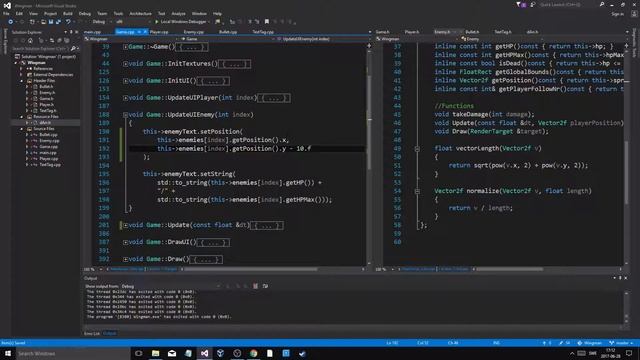Select TextTag.h in Solution Explorer

(x=48, y=111)
